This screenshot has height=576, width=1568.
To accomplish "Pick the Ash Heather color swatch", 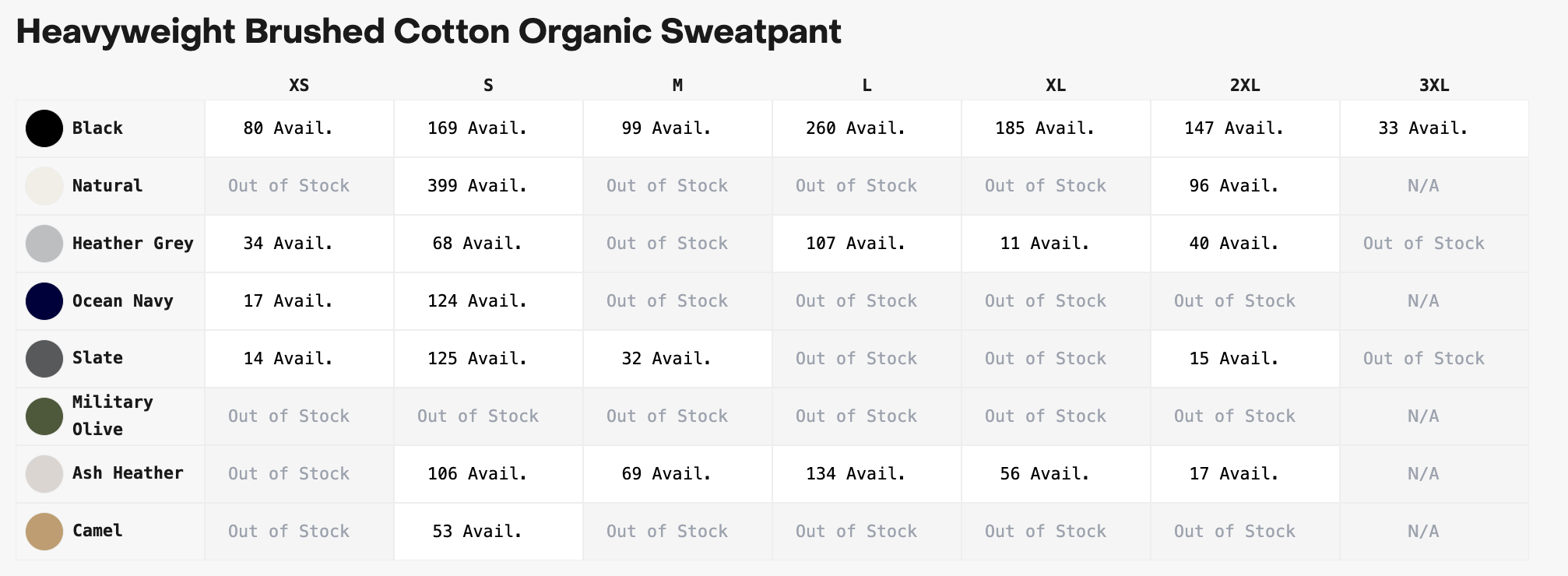I will [44, 474].
